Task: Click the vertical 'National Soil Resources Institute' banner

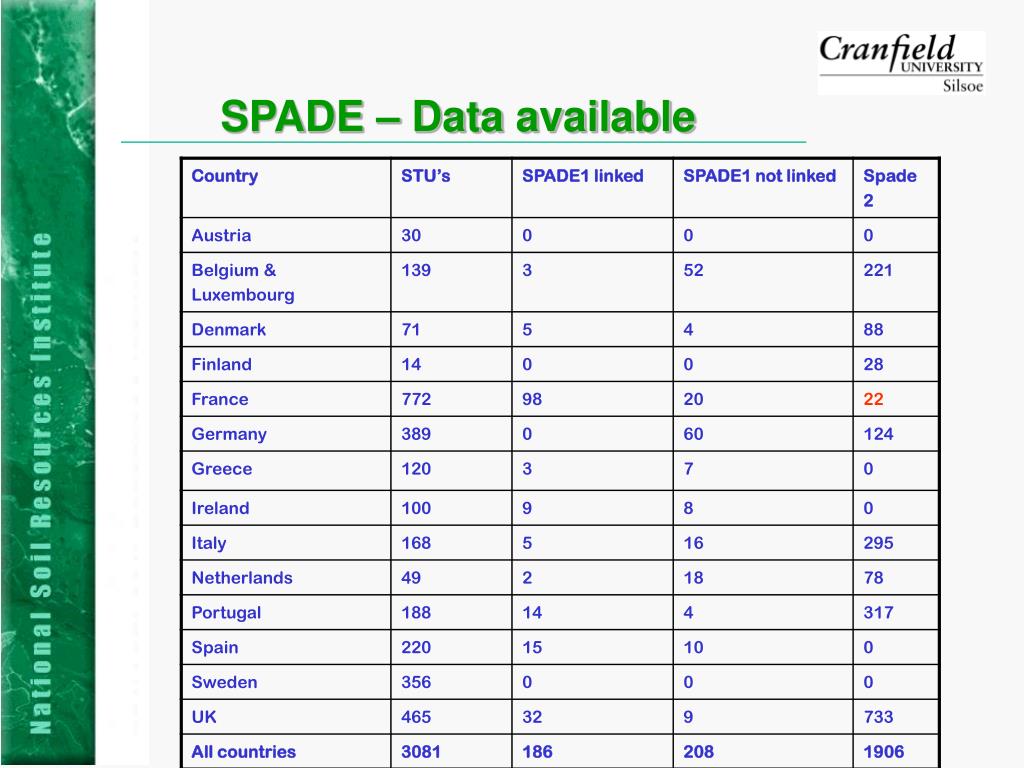Action: 42,483
